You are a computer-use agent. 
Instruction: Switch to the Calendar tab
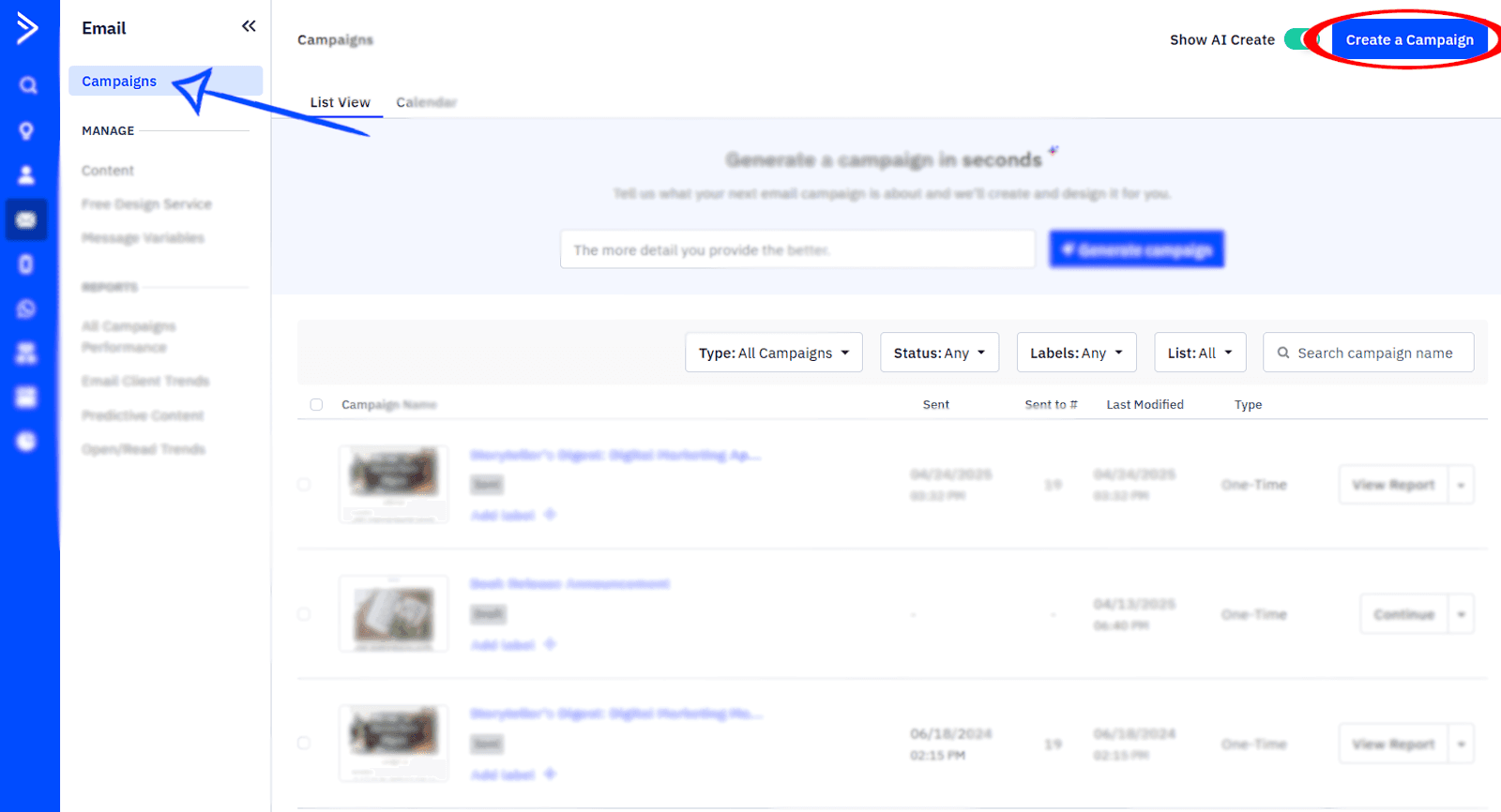pos(426,102)
